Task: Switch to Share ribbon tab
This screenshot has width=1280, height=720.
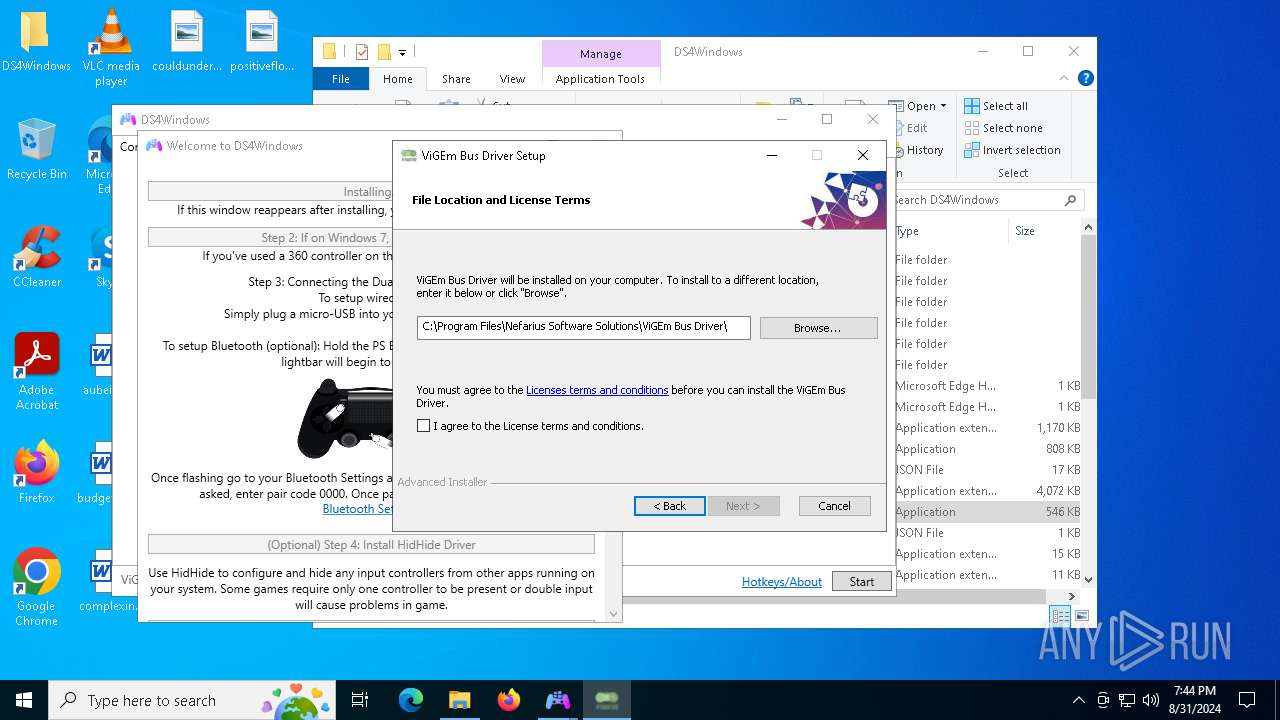Action: click(456, 79)
